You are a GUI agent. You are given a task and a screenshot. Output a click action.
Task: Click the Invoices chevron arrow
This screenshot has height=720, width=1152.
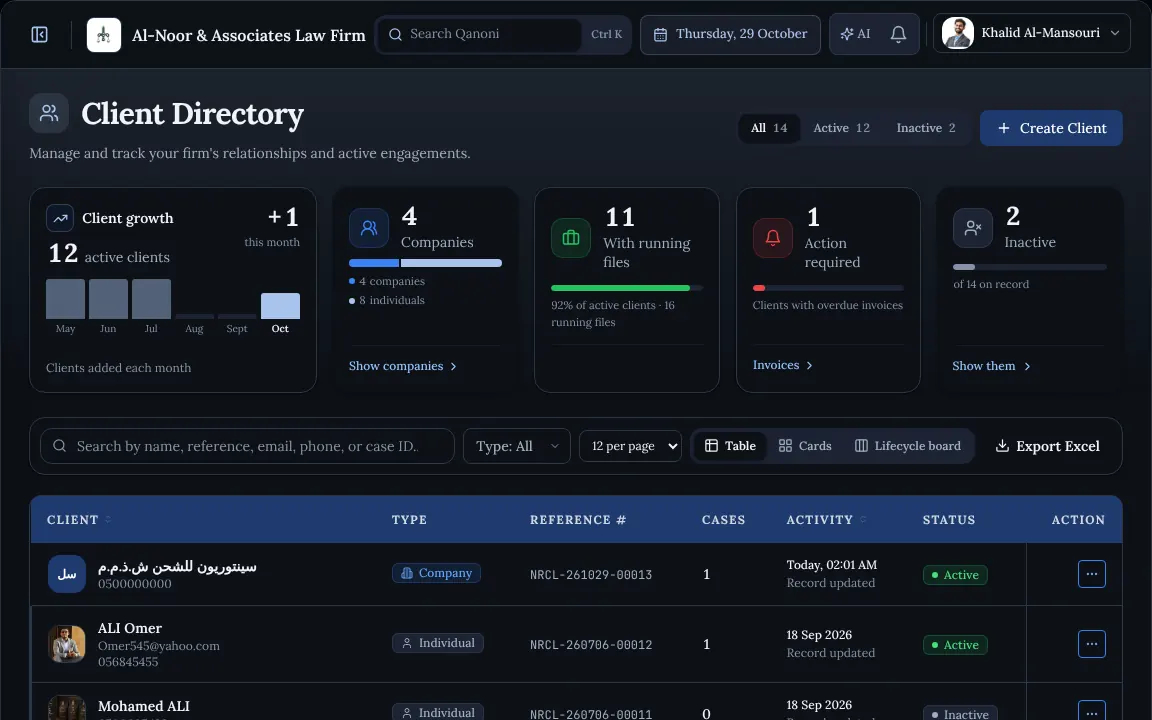pos(809,365)
